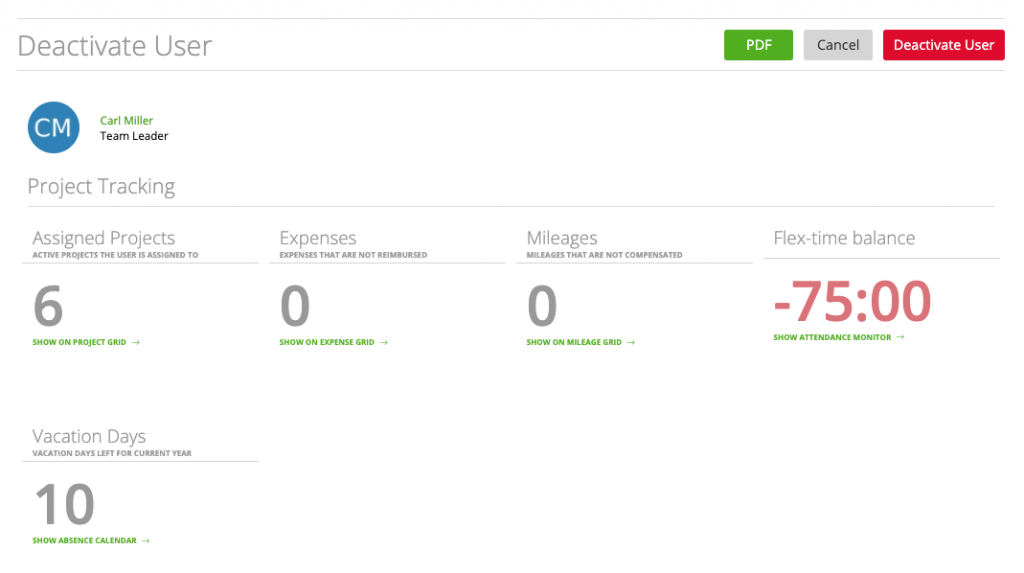
Task: Select the Mileages value 0
Action: pyautogui.click(x=542, y=306)
